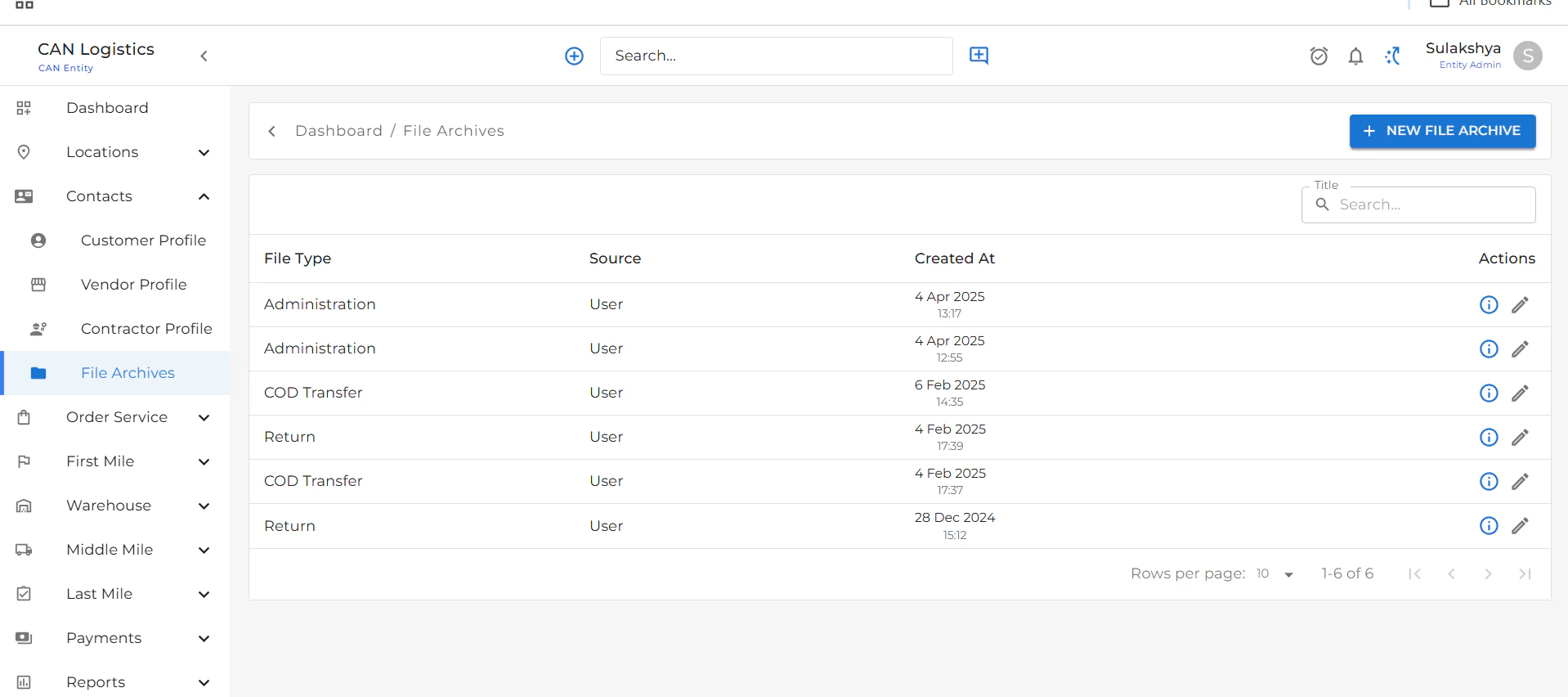Click NEW FILE ARCHIVE button
1568x697 pixels.
[1442, 131]
